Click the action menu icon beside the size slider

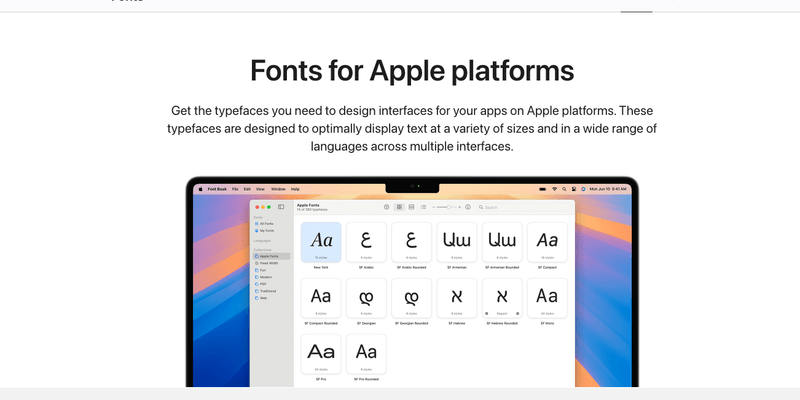(x=468, y=207)
